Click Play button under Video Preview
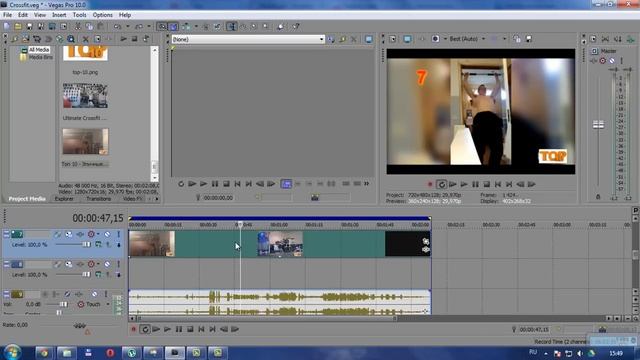This screenshot has height=360, width=640. (464, 184)
